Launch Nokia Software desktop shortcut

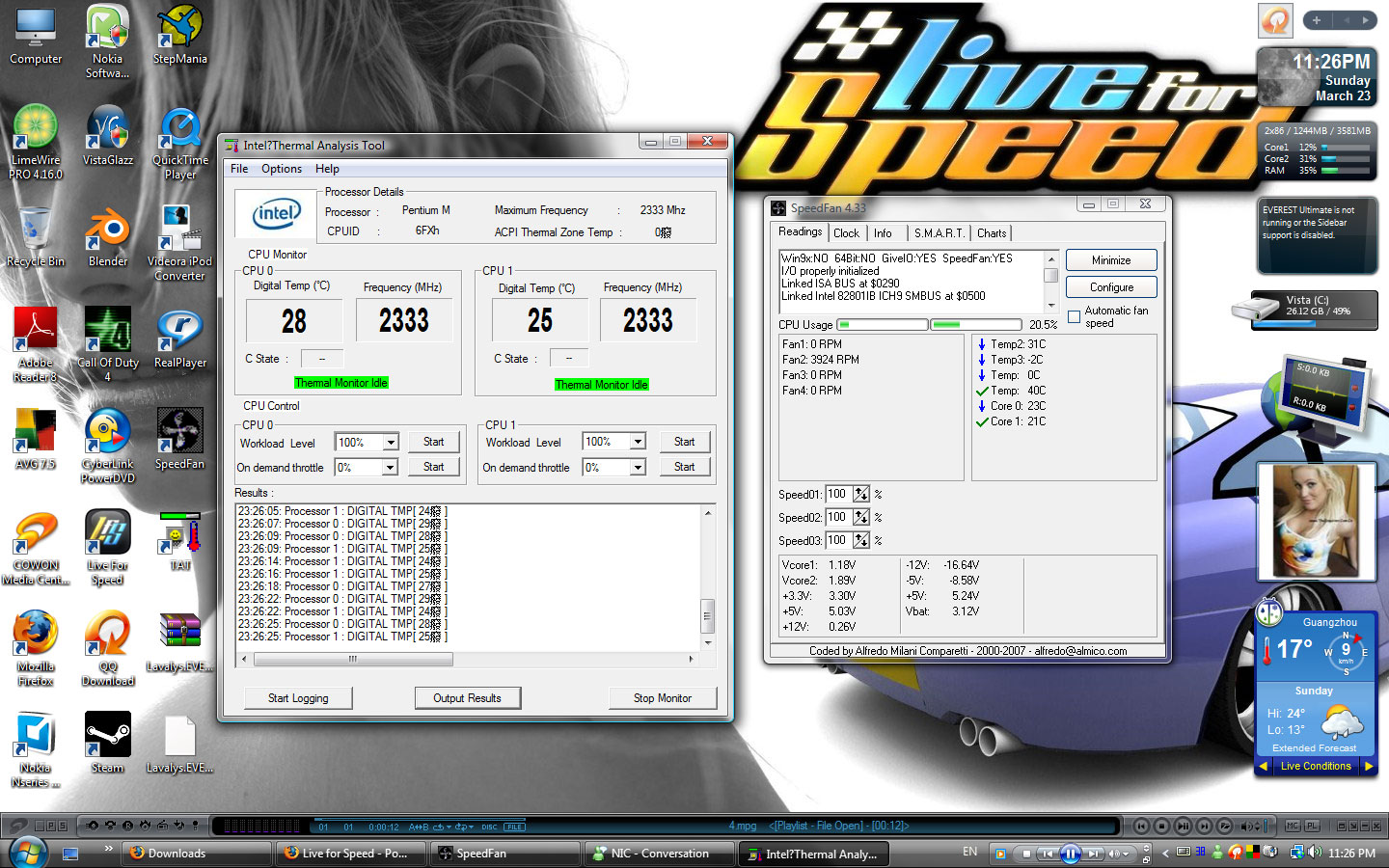[x=108, y=41]
